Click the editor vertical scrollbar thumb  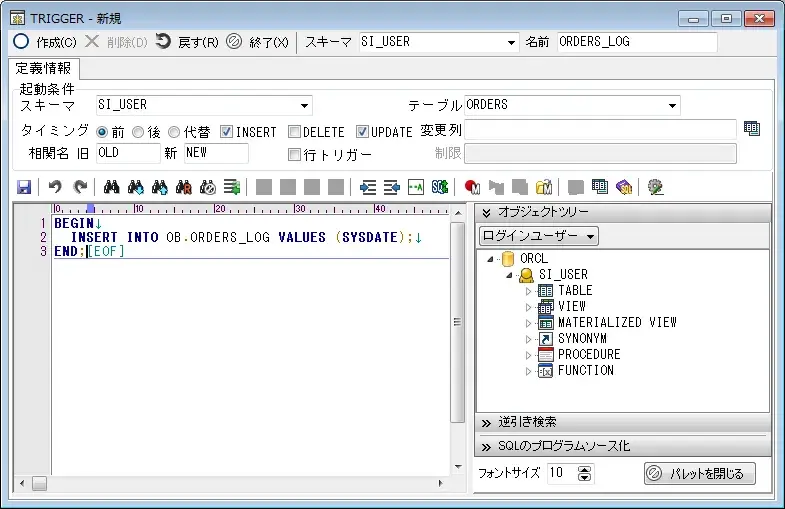tap(457, 322)
